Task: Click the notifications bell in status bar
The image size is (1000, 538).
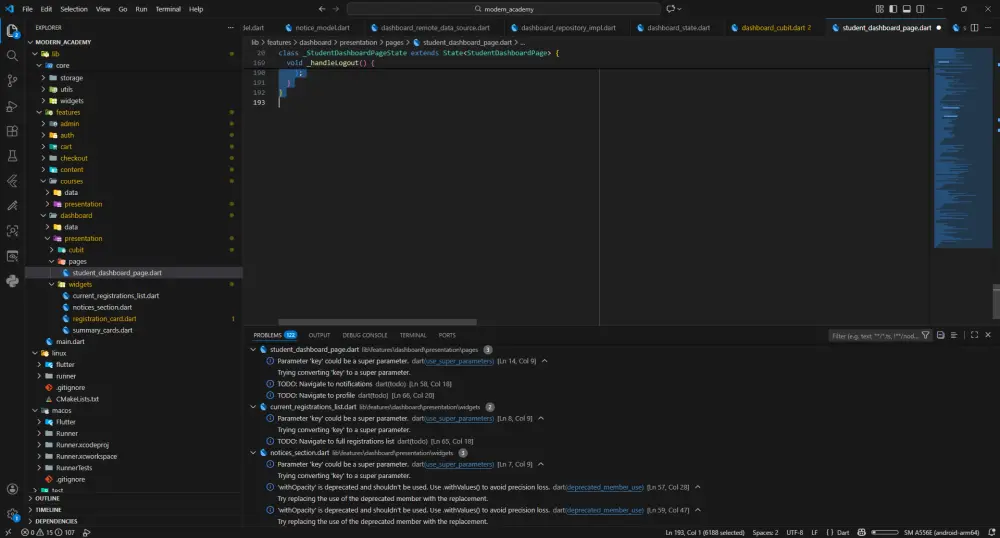Action: [x=992, y=532]
